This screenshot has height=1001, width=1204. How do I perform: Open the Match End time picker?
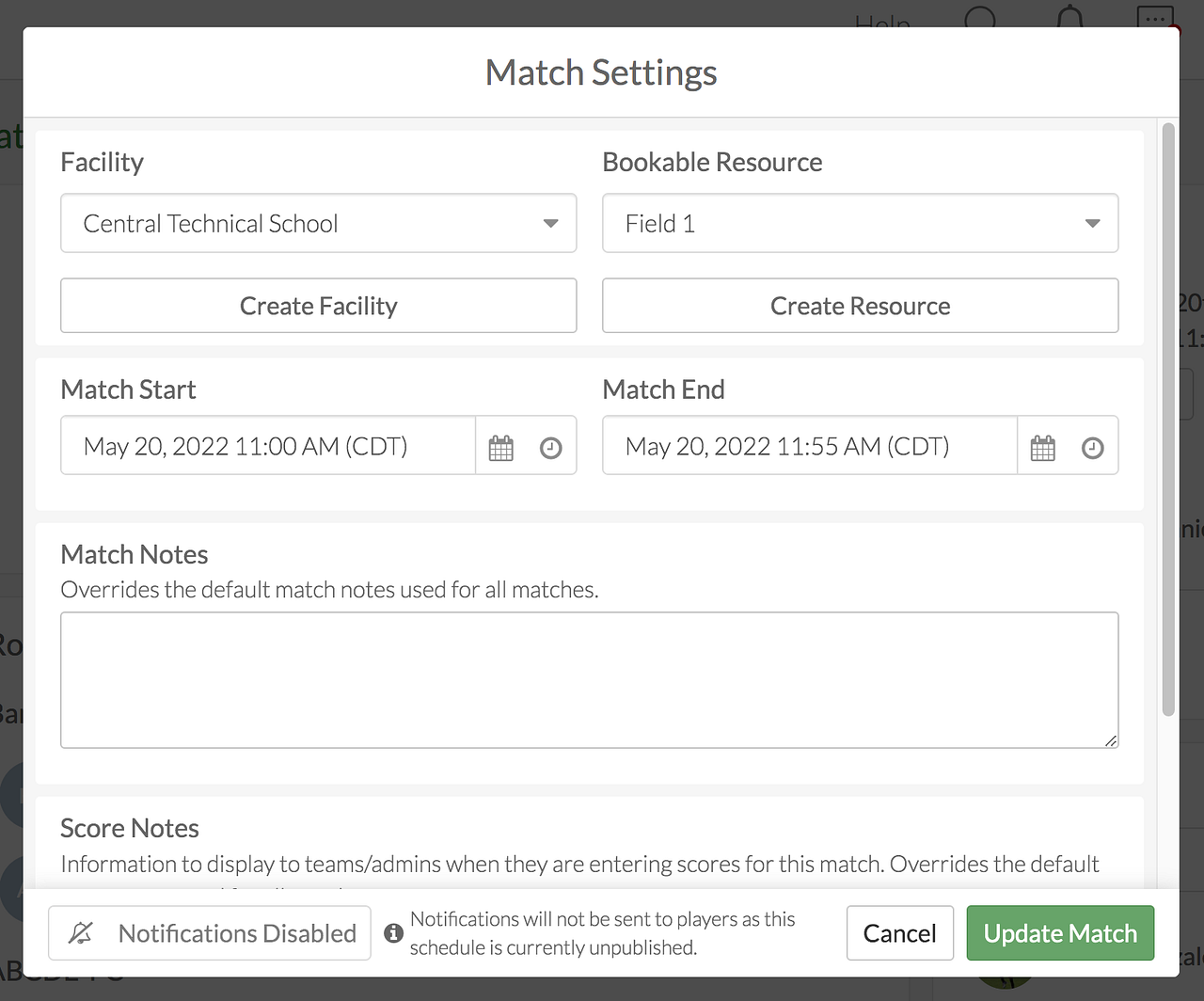pos(1093,448)
